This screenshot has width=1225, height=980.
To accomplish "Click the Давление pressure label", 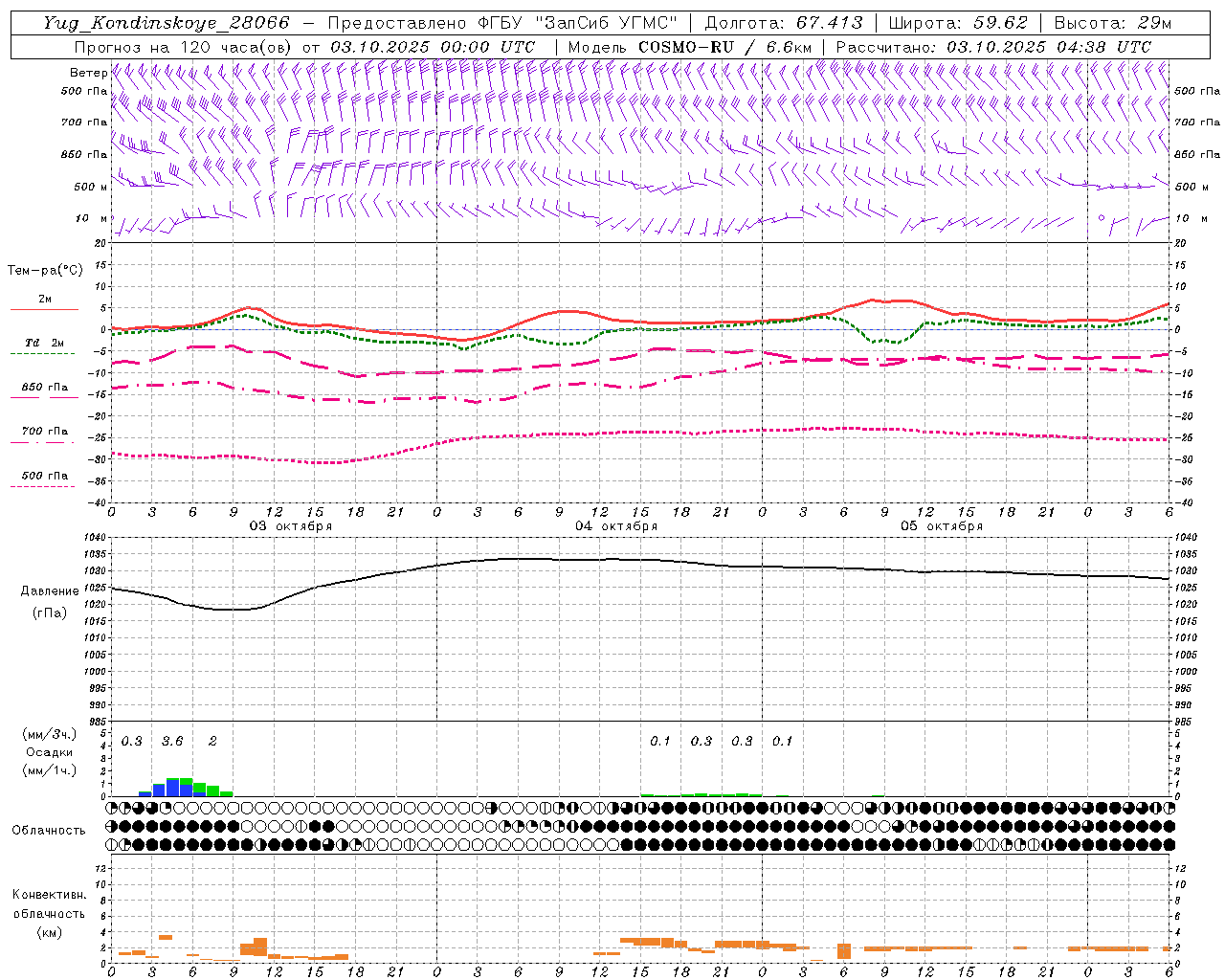I will (50, 591).
